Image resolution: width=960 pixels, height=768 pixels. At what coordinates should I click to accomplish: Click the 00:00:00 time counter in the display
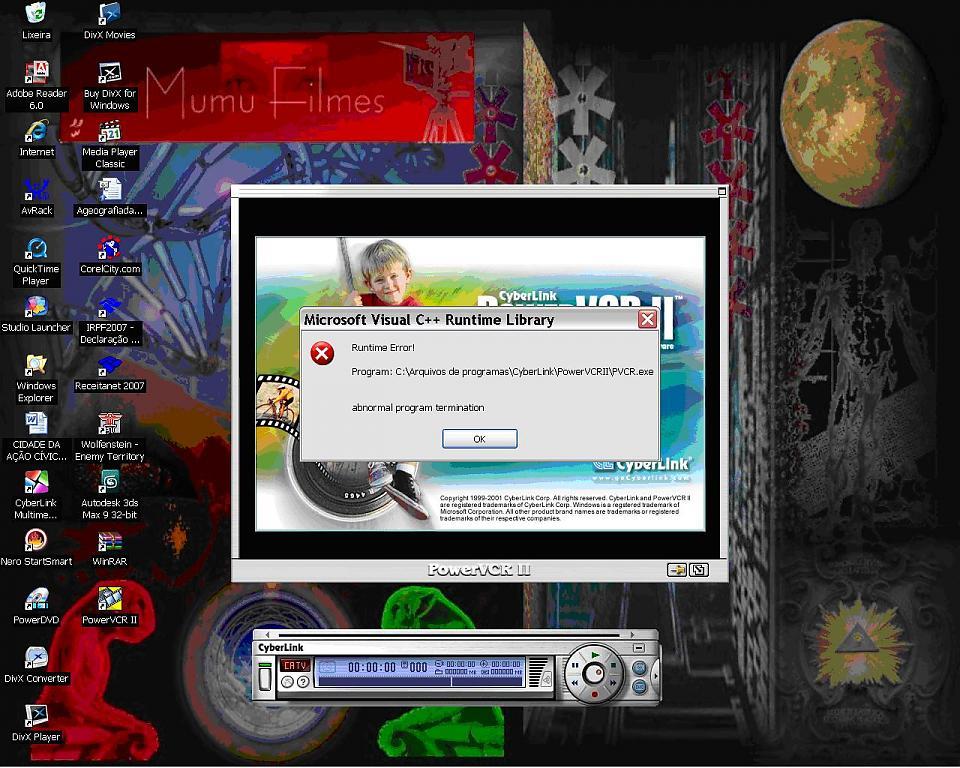[372, 667]
